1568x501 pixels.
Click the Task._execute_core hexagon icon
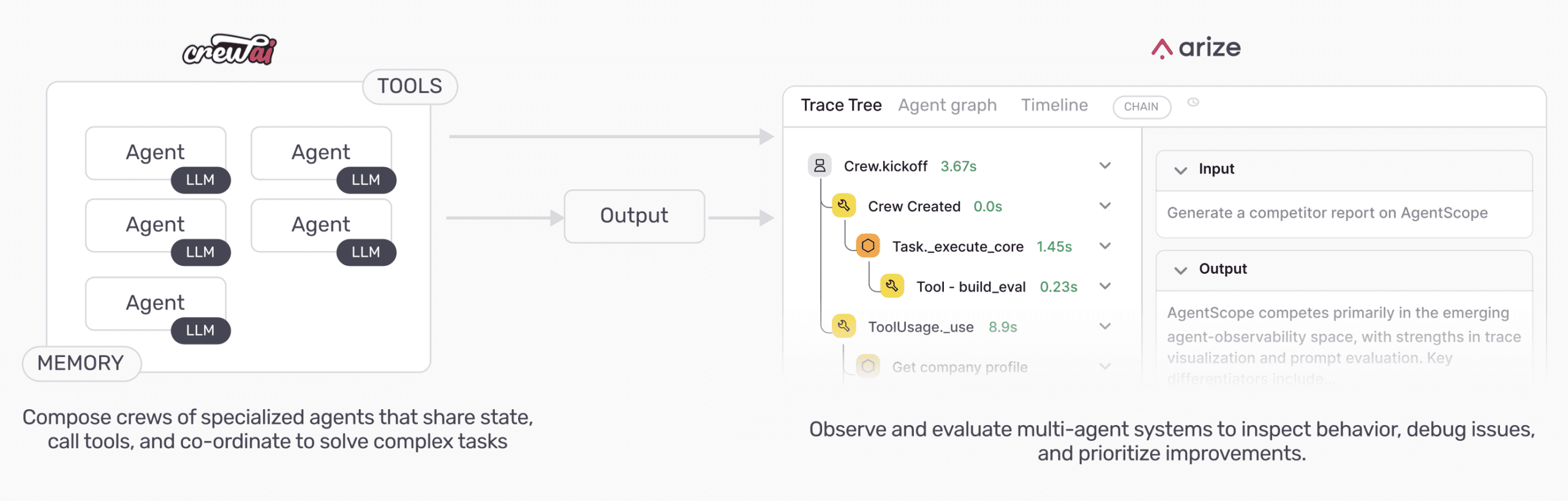868,246
